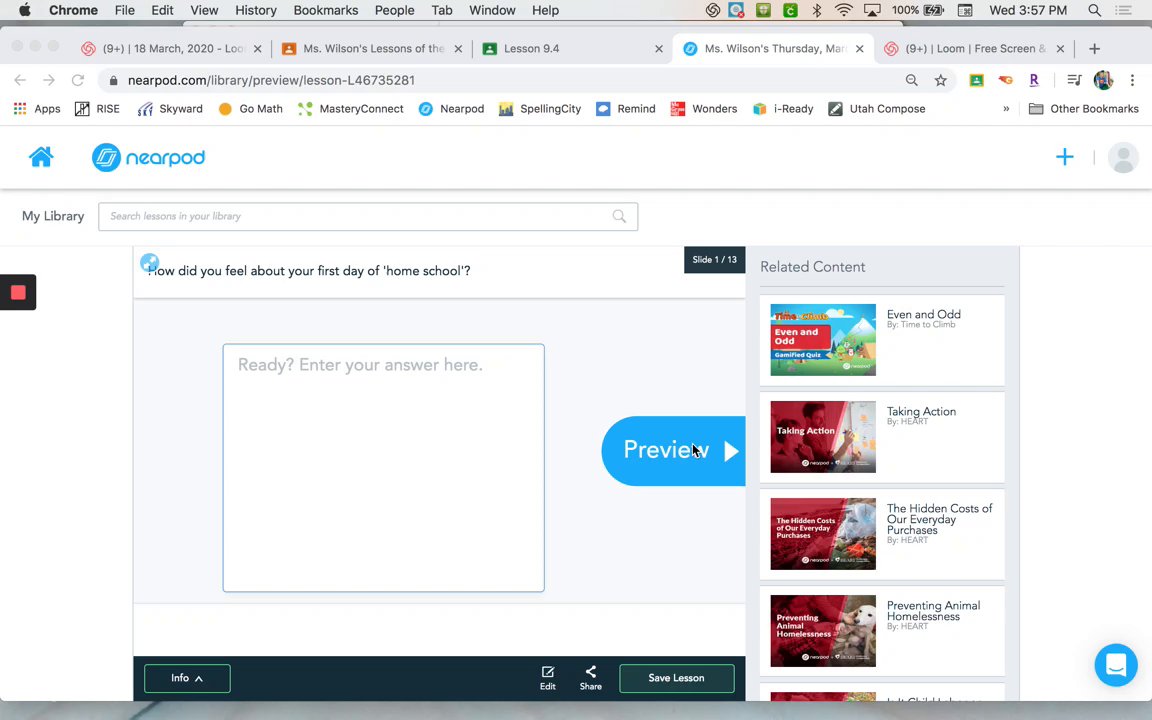Click the Edit lesson icon
Image resolution: width=1152 pixels, height=720 pixels.
coord(548,677)
